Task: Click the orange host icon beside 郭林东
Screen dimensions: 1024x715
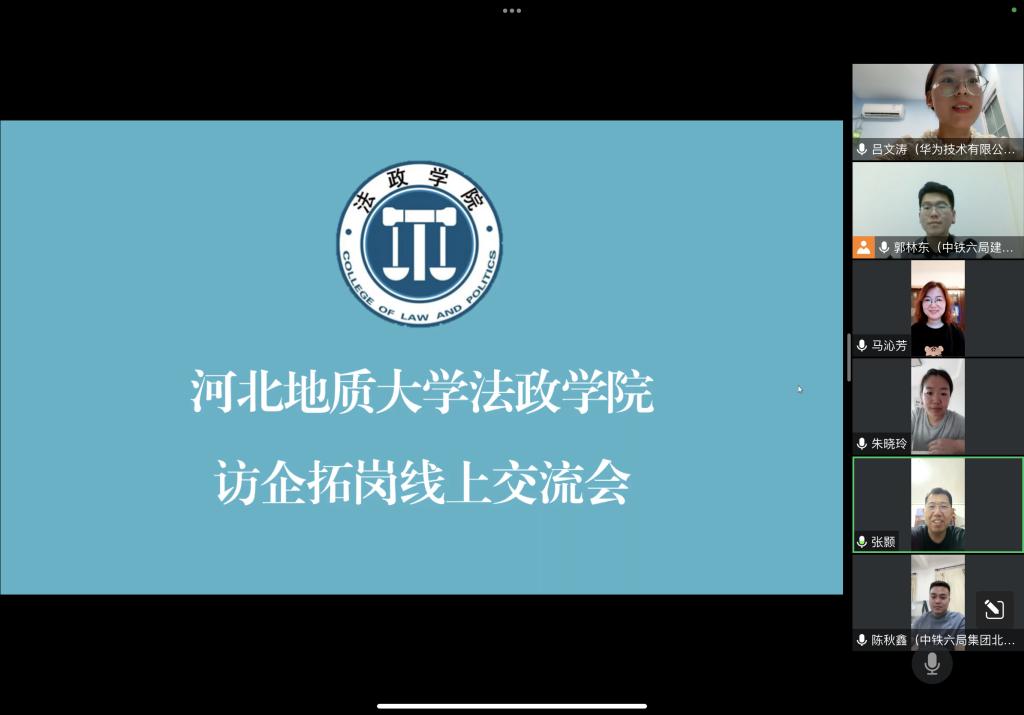Action: 863,247
